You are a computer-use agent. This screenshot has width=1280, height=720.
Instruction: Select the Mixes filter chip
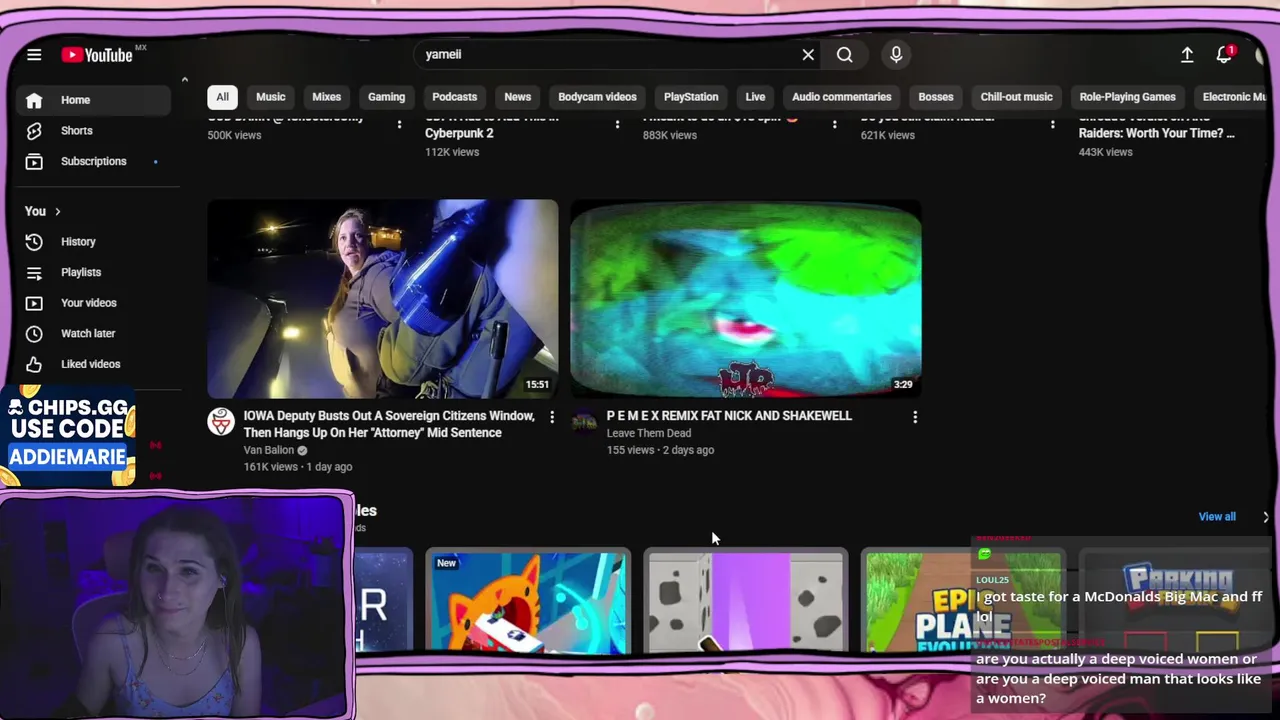click(x=326, y=97)
